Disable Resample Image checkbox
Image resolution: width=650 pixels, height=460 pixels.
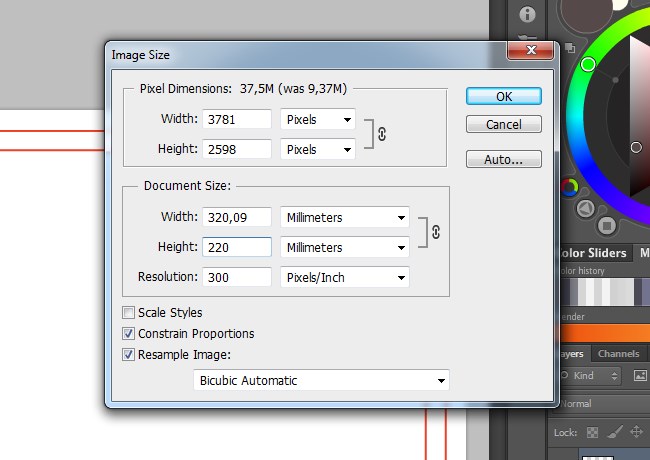128,355
